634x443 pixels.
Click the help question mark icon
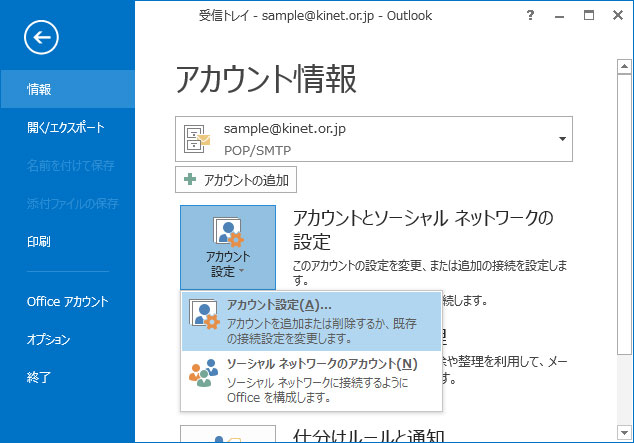point(530,15)
